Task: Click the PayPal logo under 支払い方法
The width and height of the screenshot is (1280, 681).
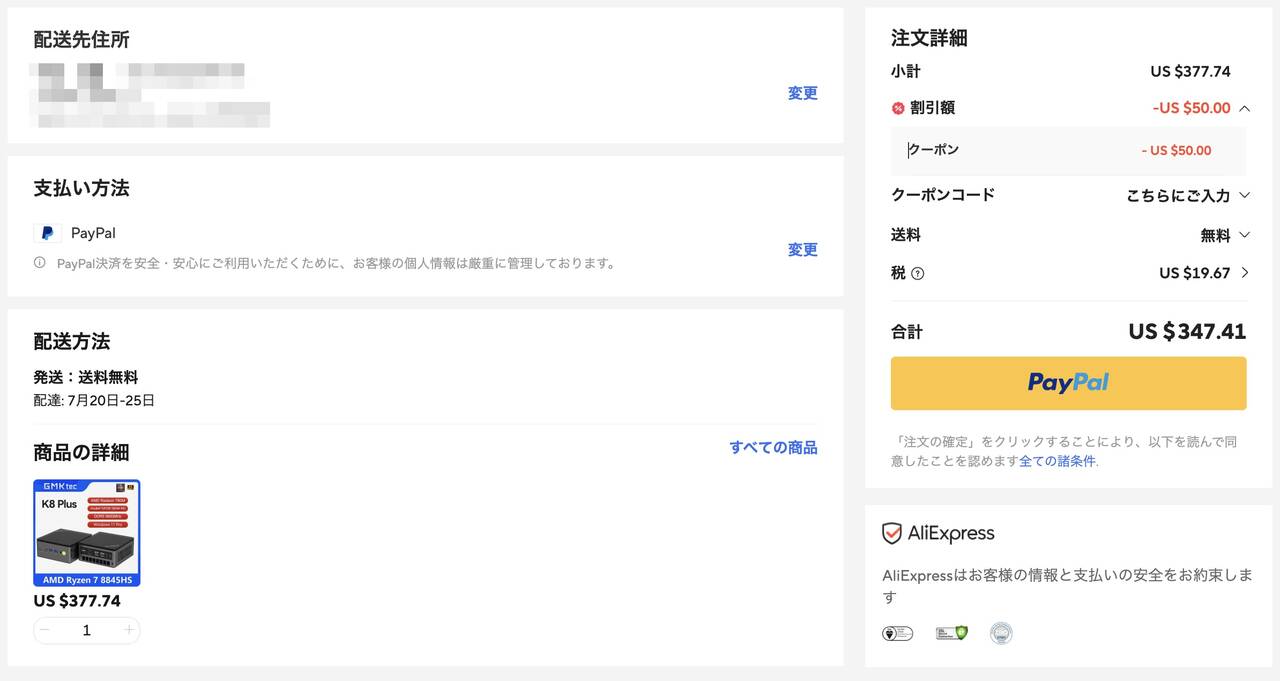Action: coord(47,233)
